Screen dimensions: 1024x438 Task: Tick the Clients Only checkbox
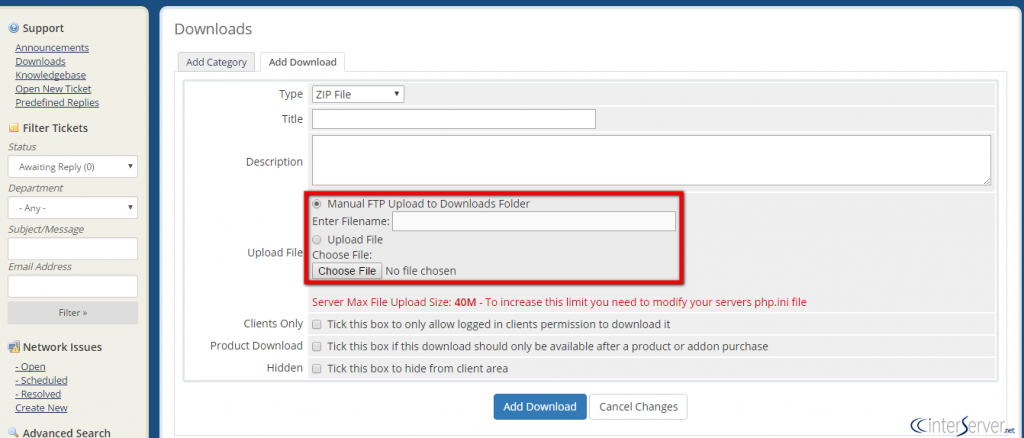coord(317,324)
